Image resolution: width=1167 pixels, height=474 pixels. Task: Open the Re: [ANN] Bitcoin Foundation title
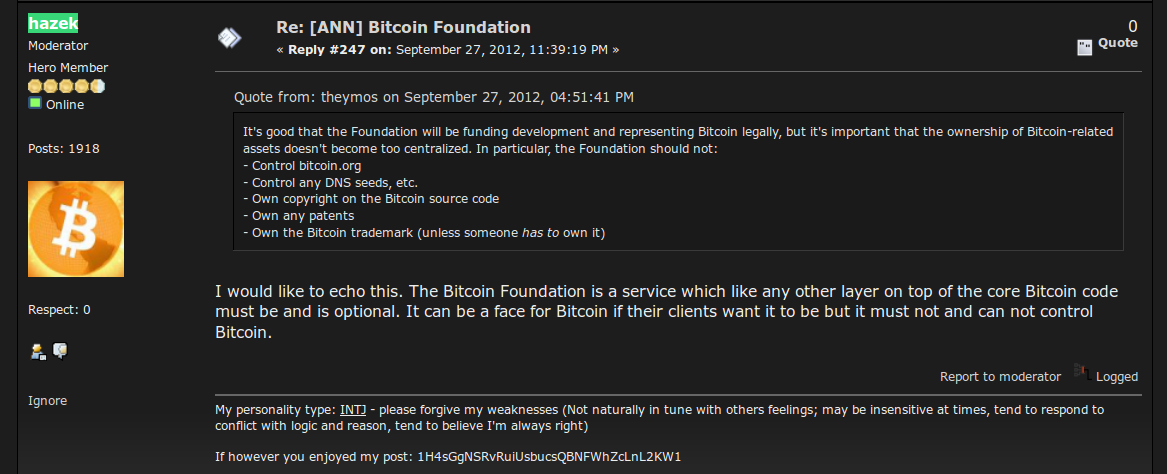pyautogui.click(x=403, y=28)
